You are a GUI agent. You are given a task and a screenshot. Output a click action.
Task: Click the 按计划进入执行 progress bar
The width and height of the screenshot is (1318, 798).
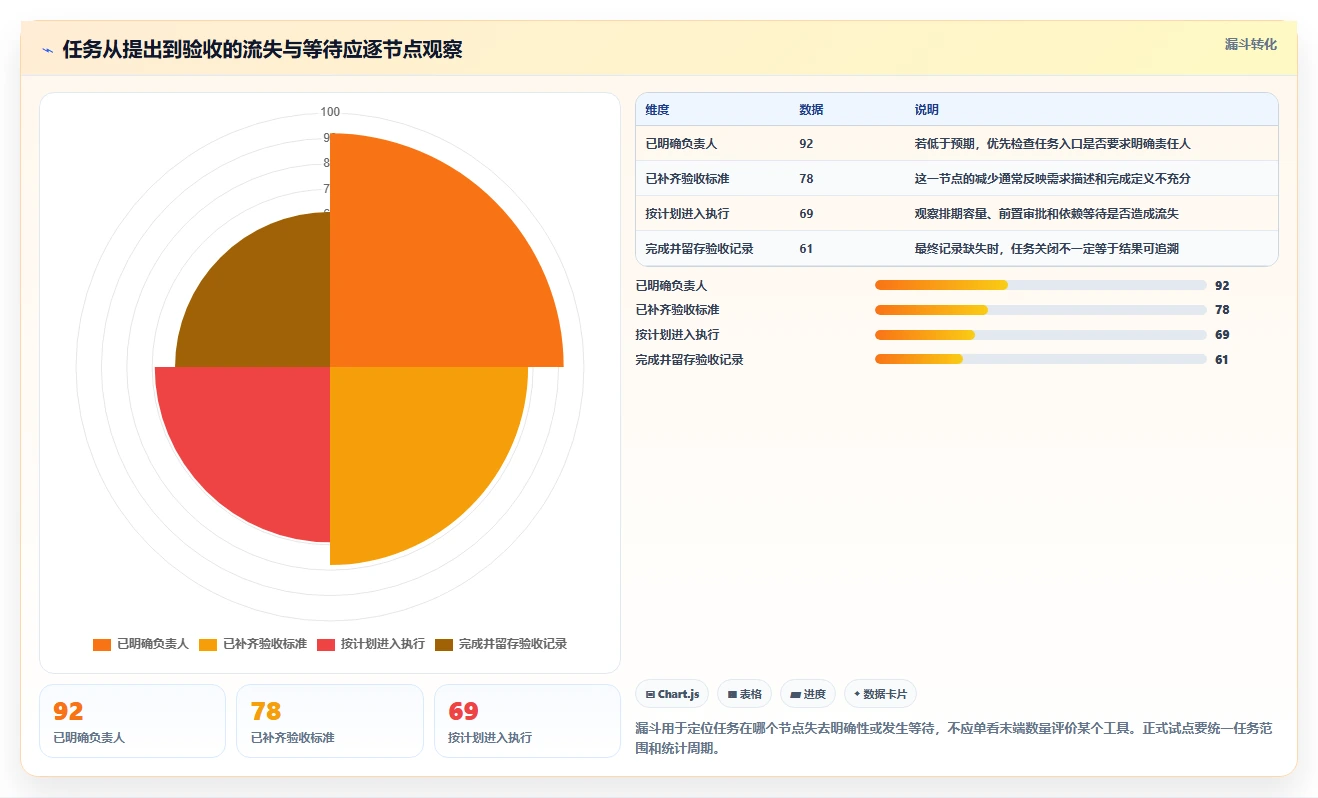coord(1041,335)
